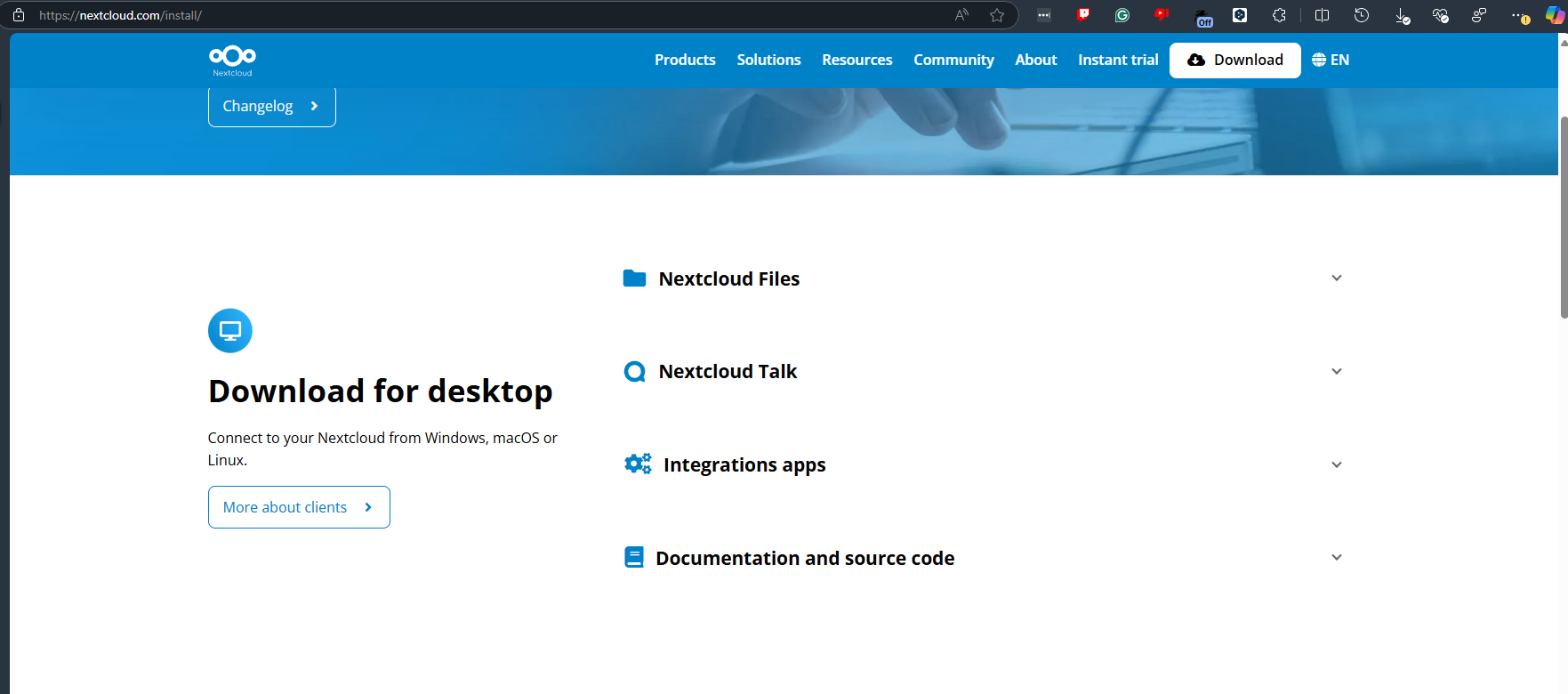Open the Resources menu
This screenshot has height=694, width=1568.
tap(857, 60)
